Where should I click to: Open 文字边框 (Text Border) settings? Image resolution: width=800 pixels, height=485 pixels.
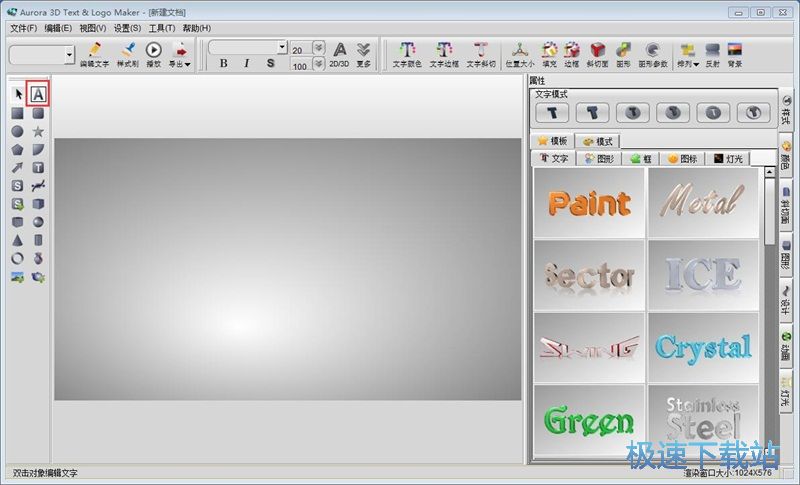point(444,55)
